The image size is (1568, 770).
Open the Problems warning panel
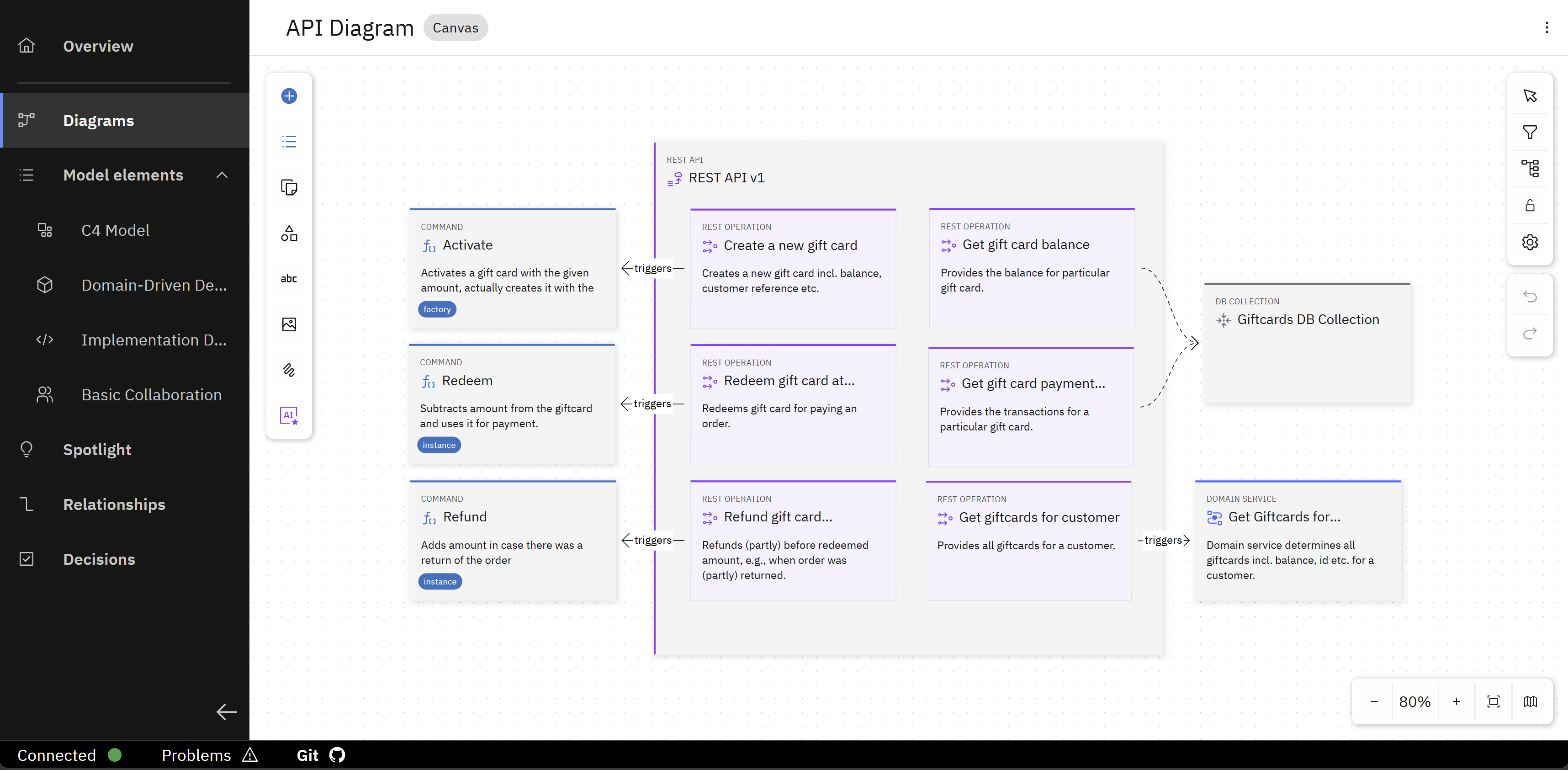(x=209, y=755)
